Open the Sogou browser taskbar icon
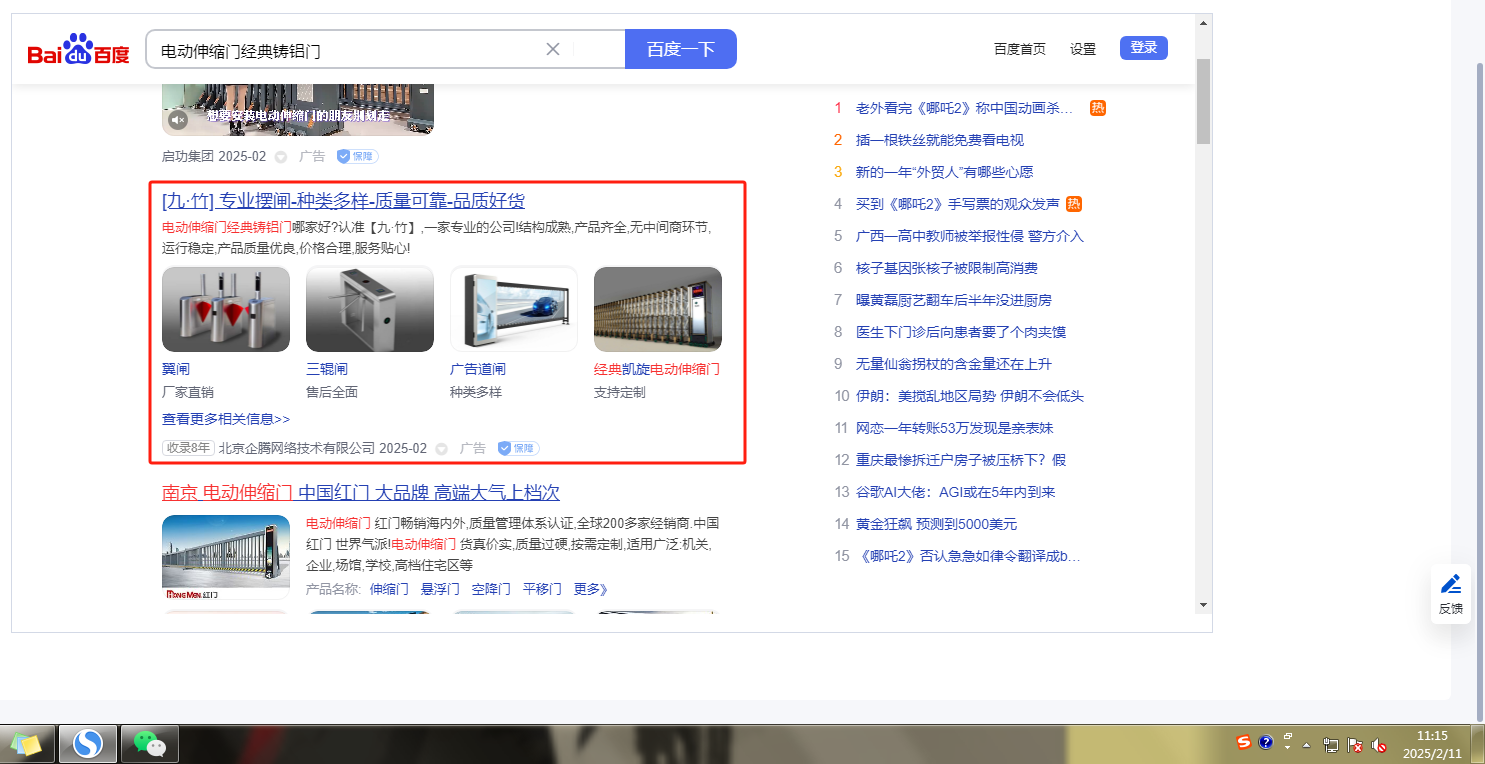1485x764 pixels. tap(88, 743)
